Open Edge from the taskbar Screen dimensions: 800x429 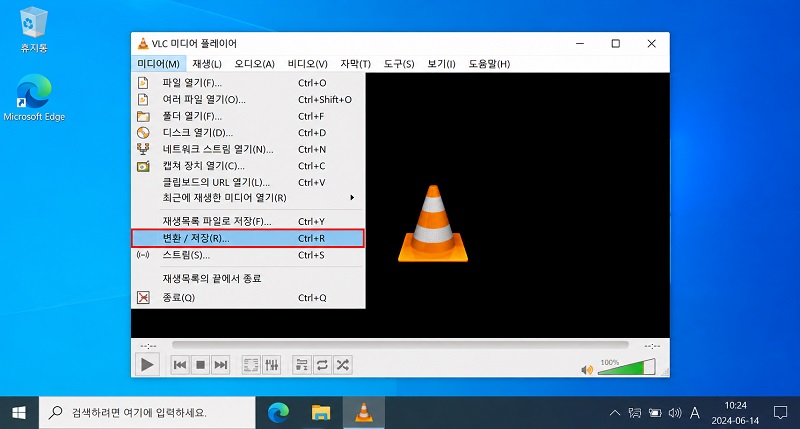point(278,413)
